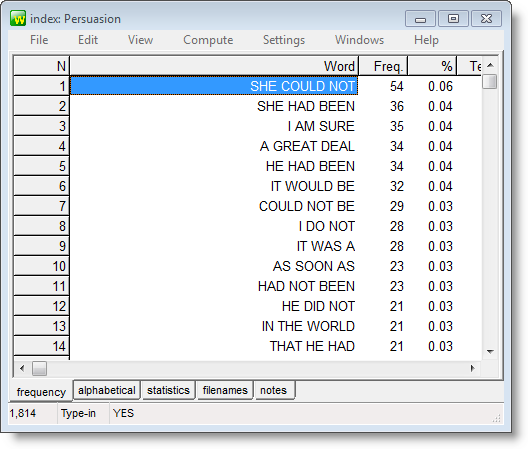
Task: Click the horizontal scrollbar thumb
Action: click(x=39, y=368)
